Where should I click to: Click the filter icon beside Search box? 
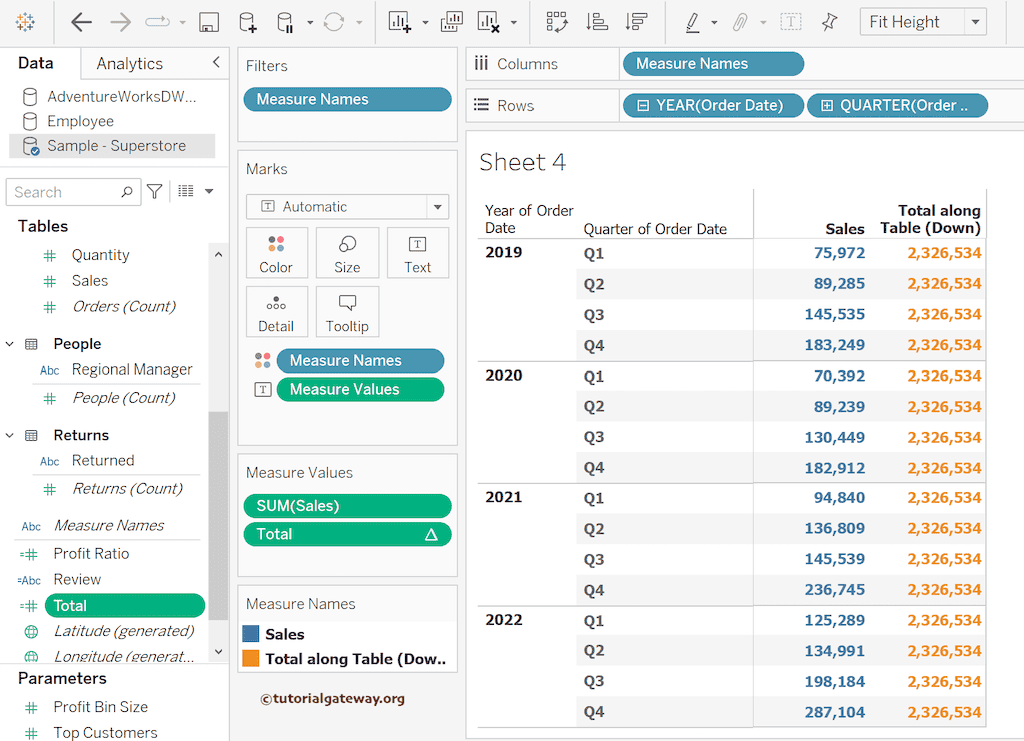point(154,192)
